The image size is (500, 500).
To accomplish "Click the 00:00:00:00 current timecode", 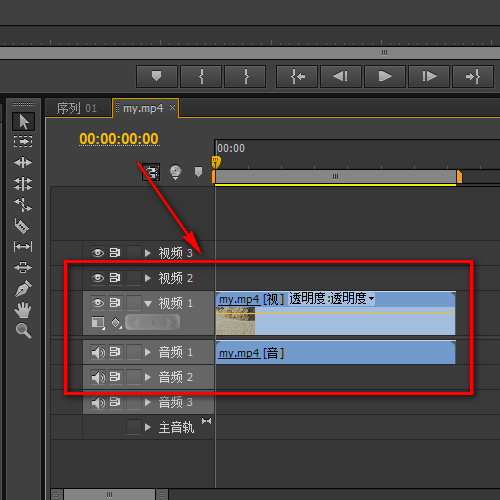I will (119, 139).
